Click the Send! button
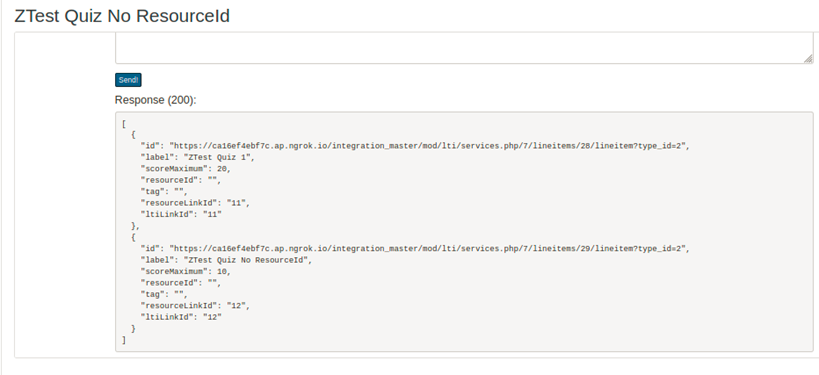819x375 pixels. click(128, 80)
